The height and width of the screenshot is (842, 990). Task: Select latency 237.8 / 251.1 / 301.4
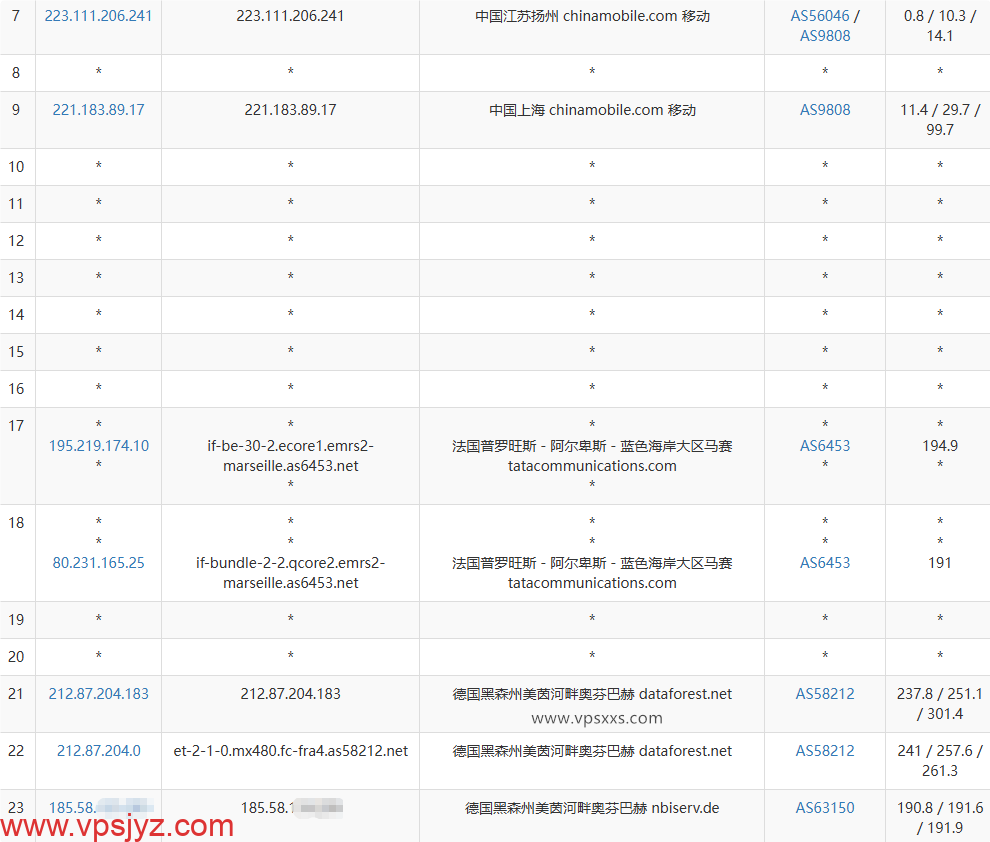[939, 704]
